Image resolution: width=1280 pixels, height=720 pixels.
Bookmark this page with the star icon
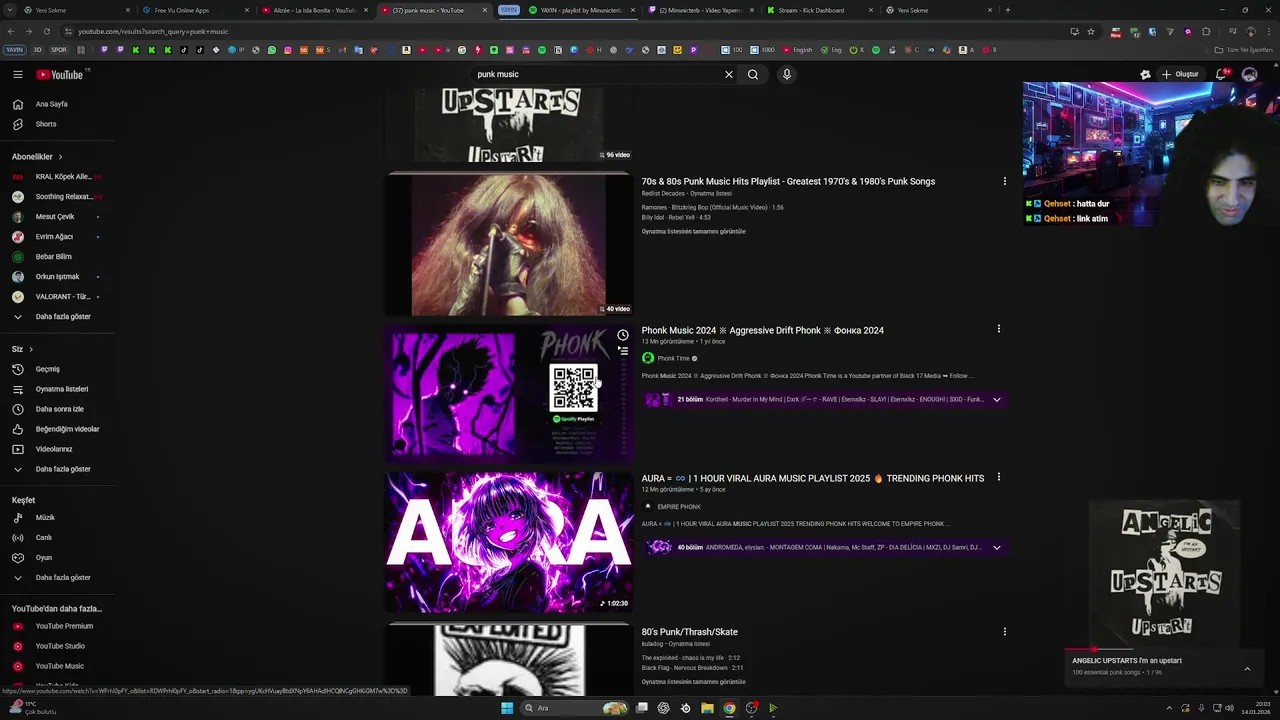tap(1091, 31)
